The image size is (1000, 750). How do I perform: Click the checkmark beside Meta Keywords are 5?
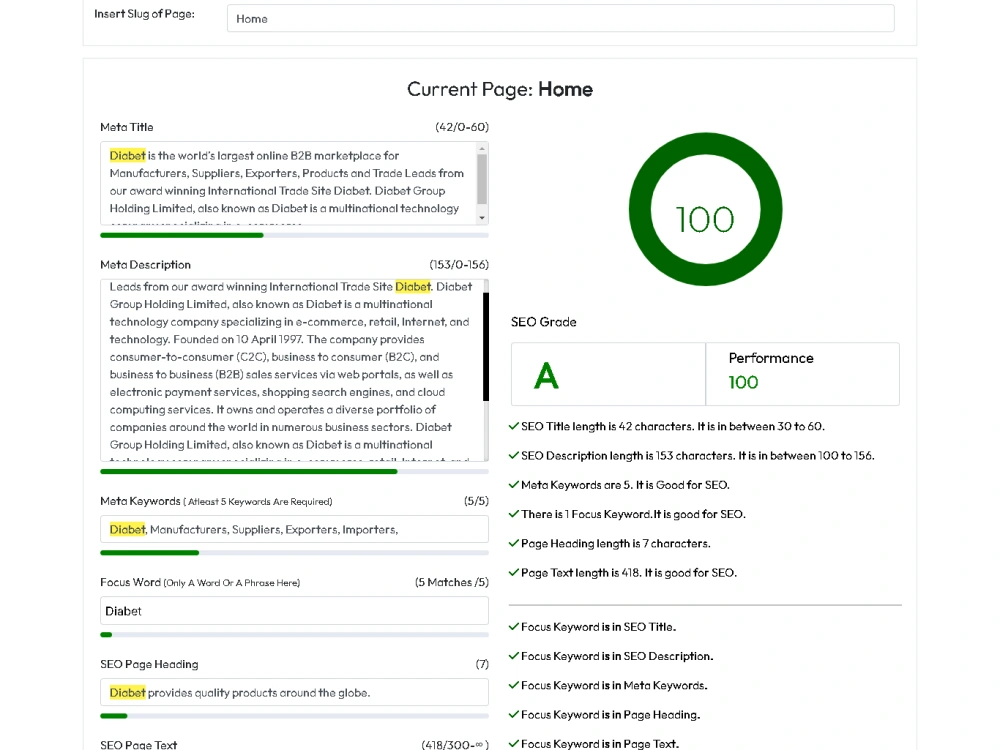click(513, 485)
